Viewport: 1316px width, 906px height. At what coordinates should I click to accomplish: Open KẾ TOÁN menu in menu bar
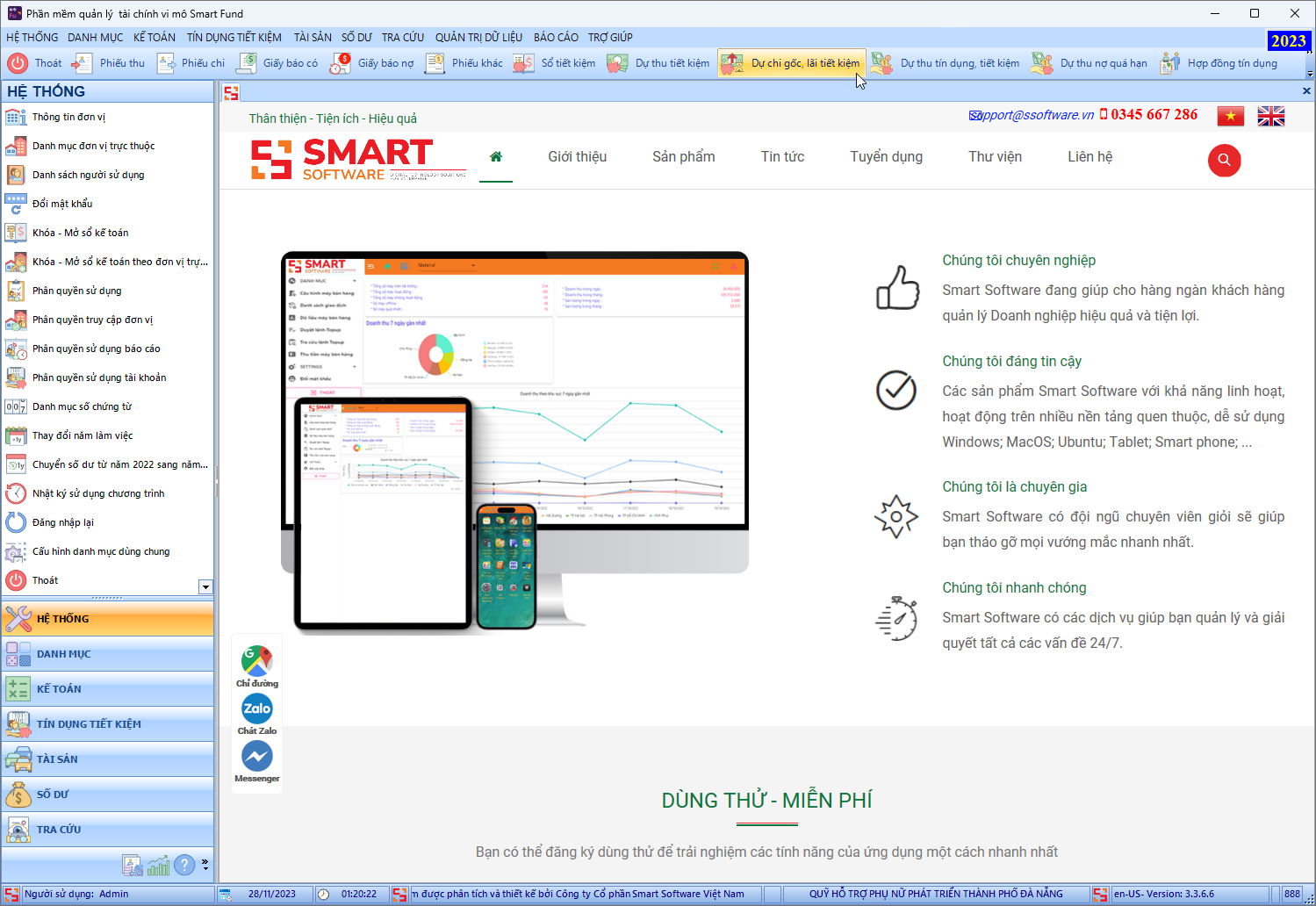tap(155, 38)
